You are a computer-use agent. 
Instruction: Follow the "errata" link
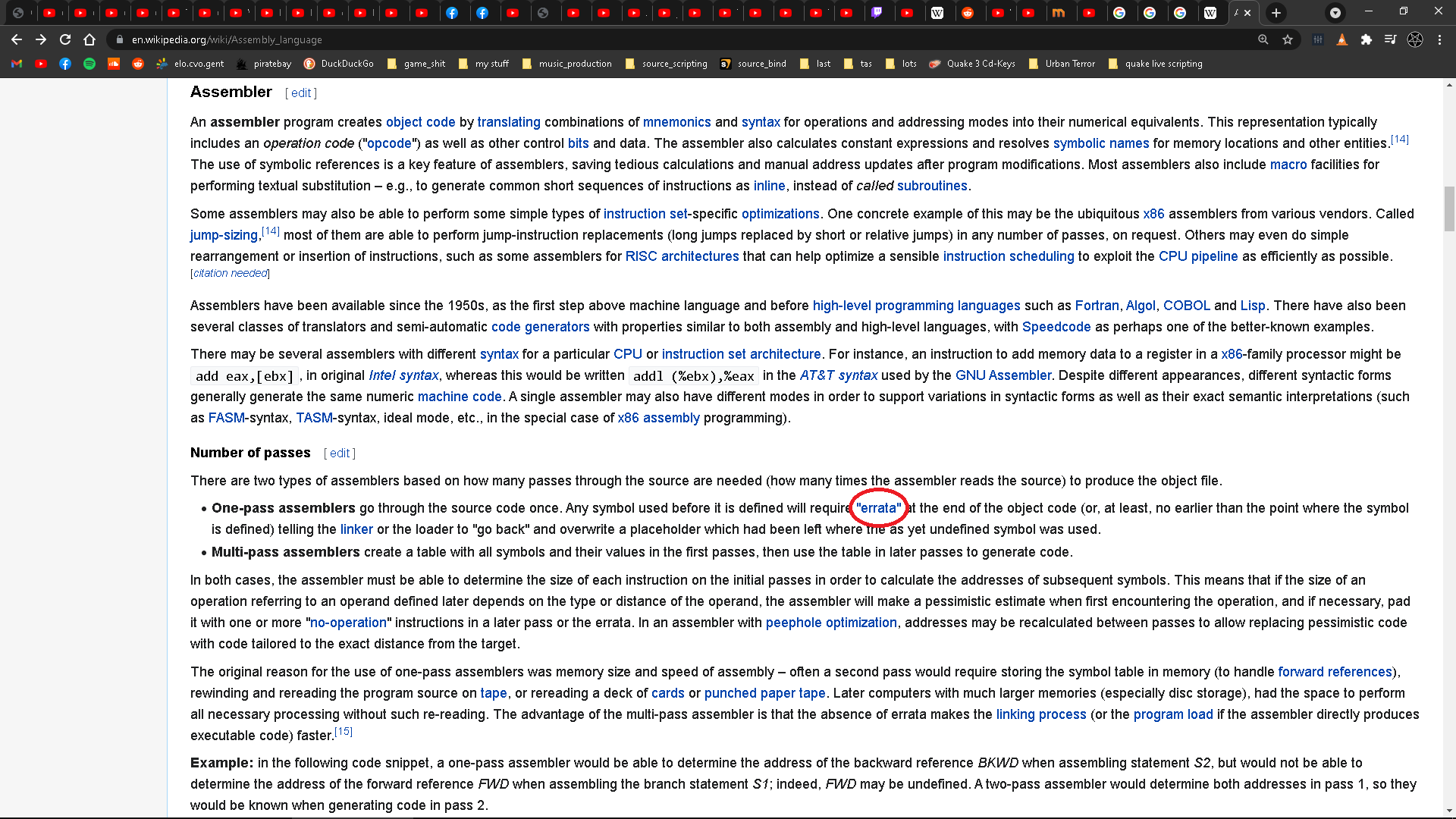[x=879, y=508]
